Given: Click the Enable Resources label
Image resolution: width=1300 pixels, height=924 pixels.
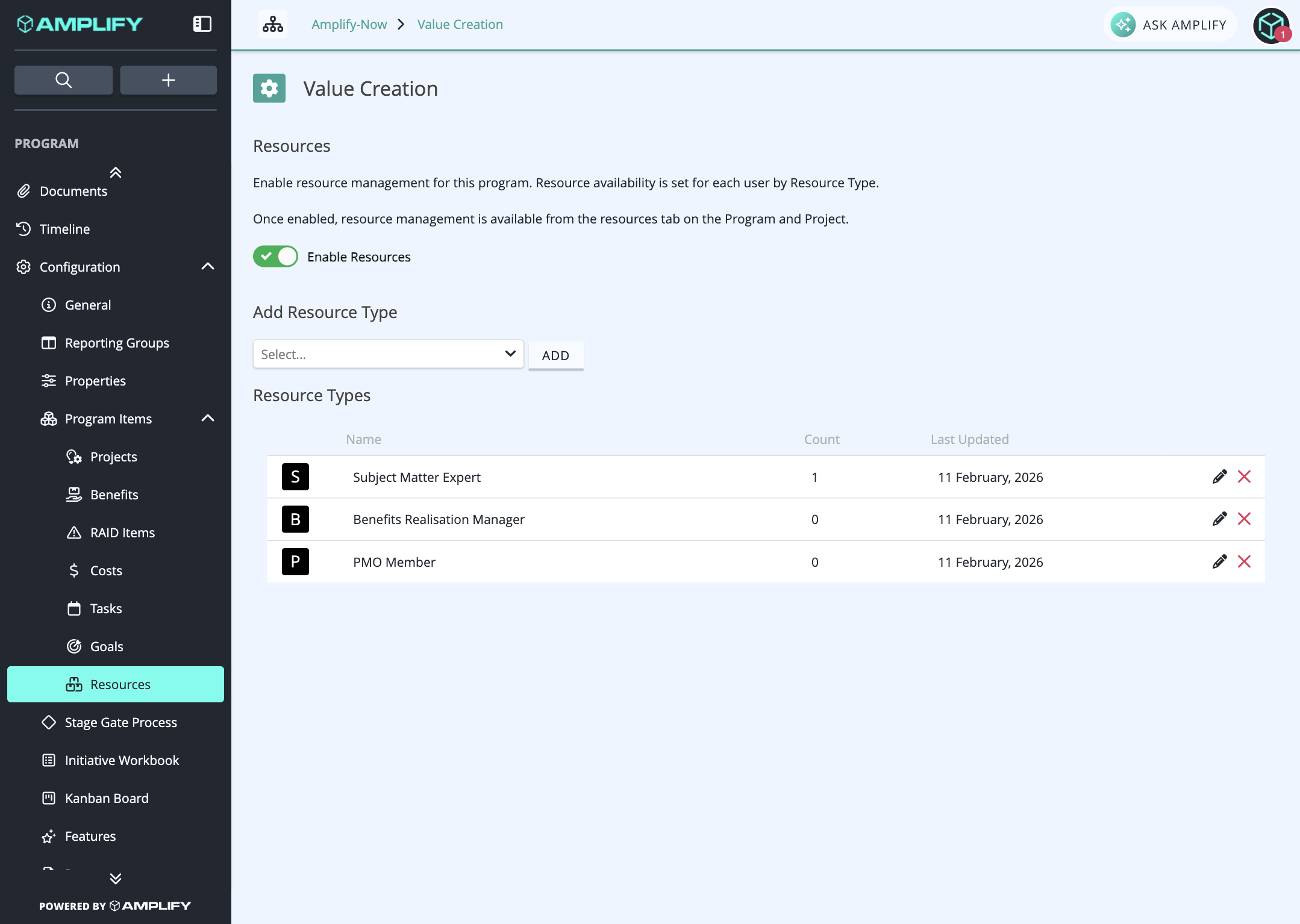Looking at the screenshot, I should [358, 257].
